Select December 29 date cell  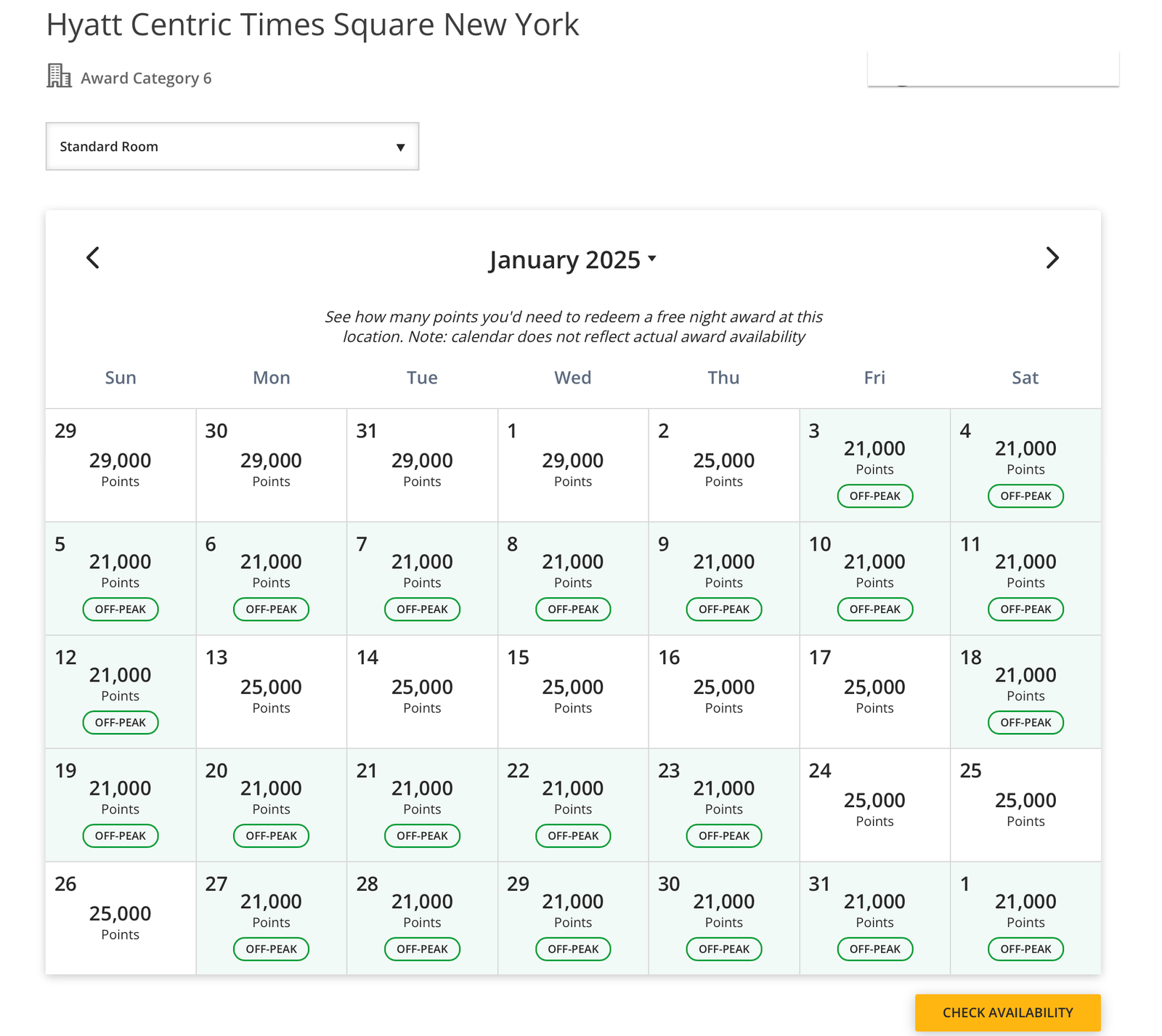[121, 465]
